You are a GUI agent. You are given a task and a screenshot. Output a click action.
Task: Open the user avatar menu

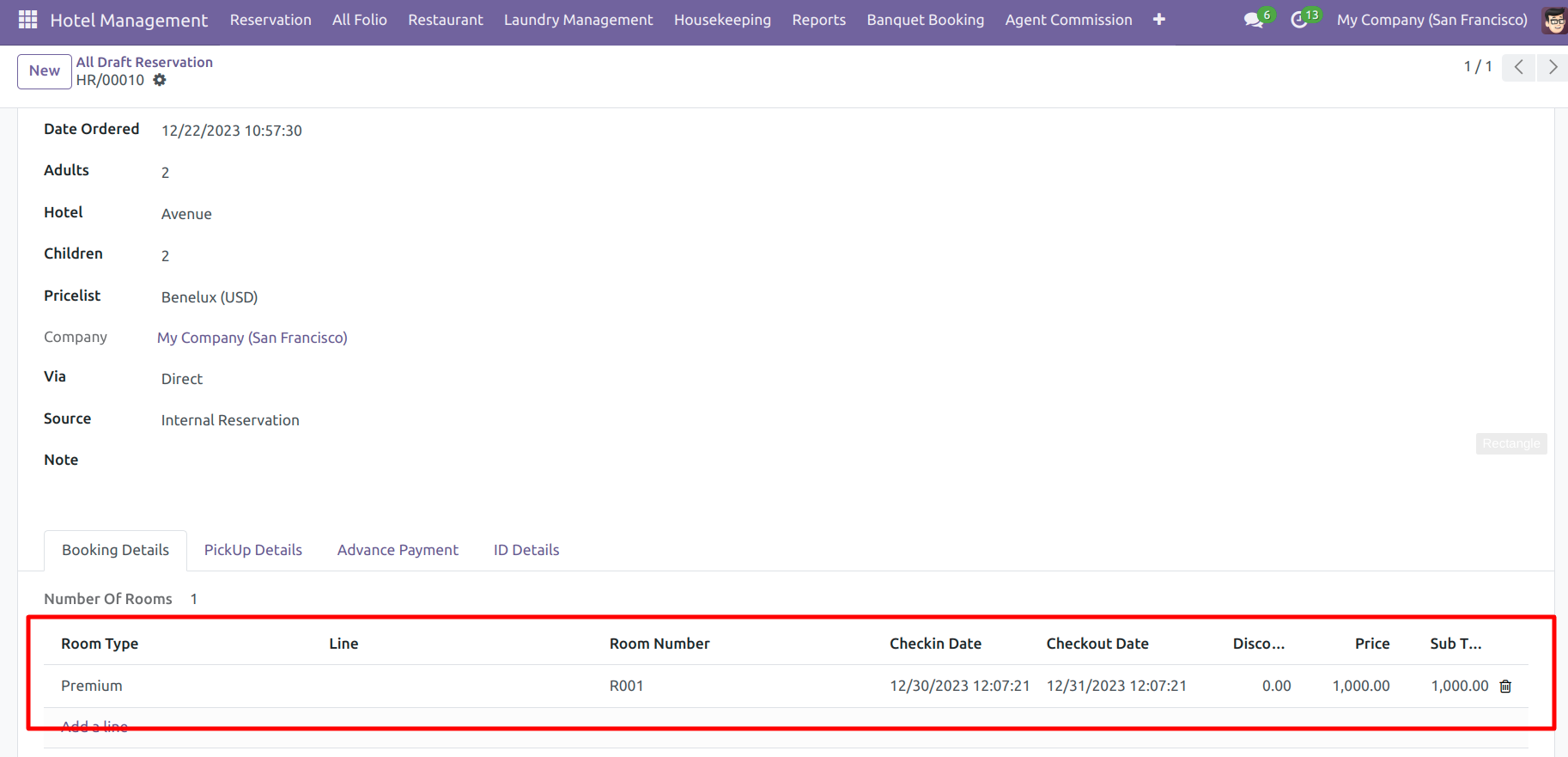point(1553,20)
